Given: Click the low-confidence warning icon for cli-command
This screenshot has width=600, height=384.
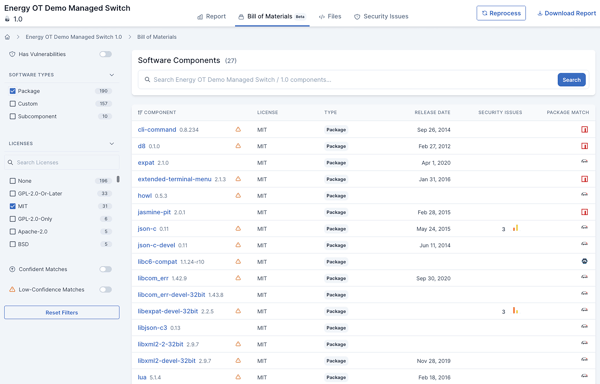Looking at the screenshot, I should pyautogui.click(x=238, y=129).
